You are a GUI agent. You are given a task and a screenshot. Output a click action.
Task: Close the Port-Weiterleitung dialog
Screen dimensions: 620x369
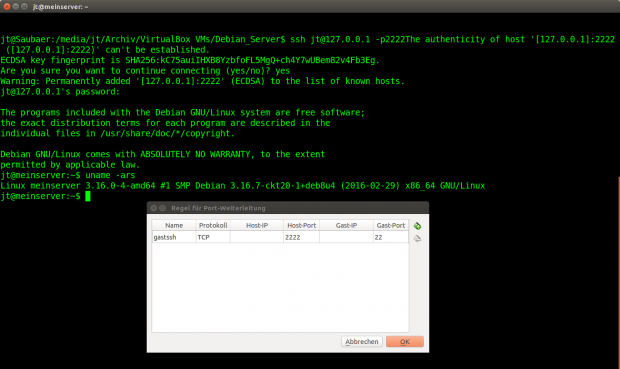pyautogui.click(x=154, y=208)
